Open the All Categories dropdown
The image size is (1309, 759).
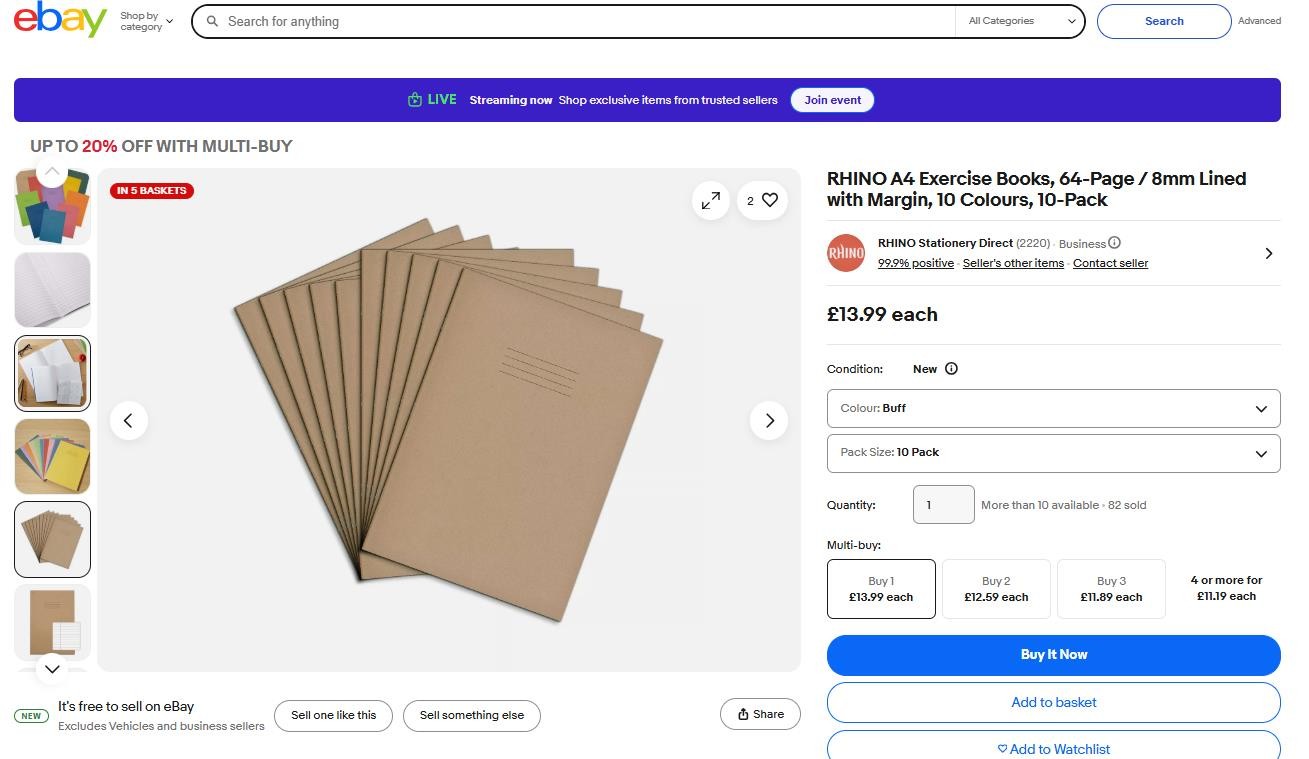1021,21
